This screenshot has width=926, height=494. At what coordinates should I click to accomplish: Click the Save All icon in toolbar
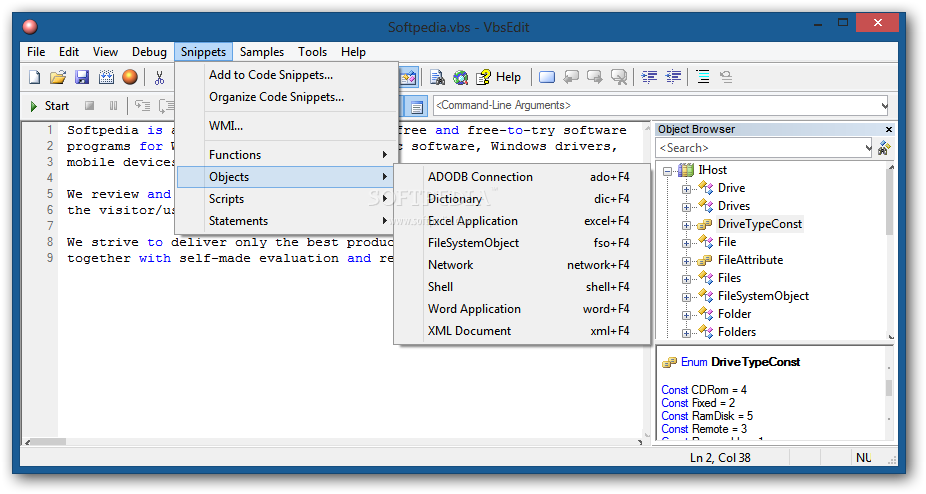106,77
